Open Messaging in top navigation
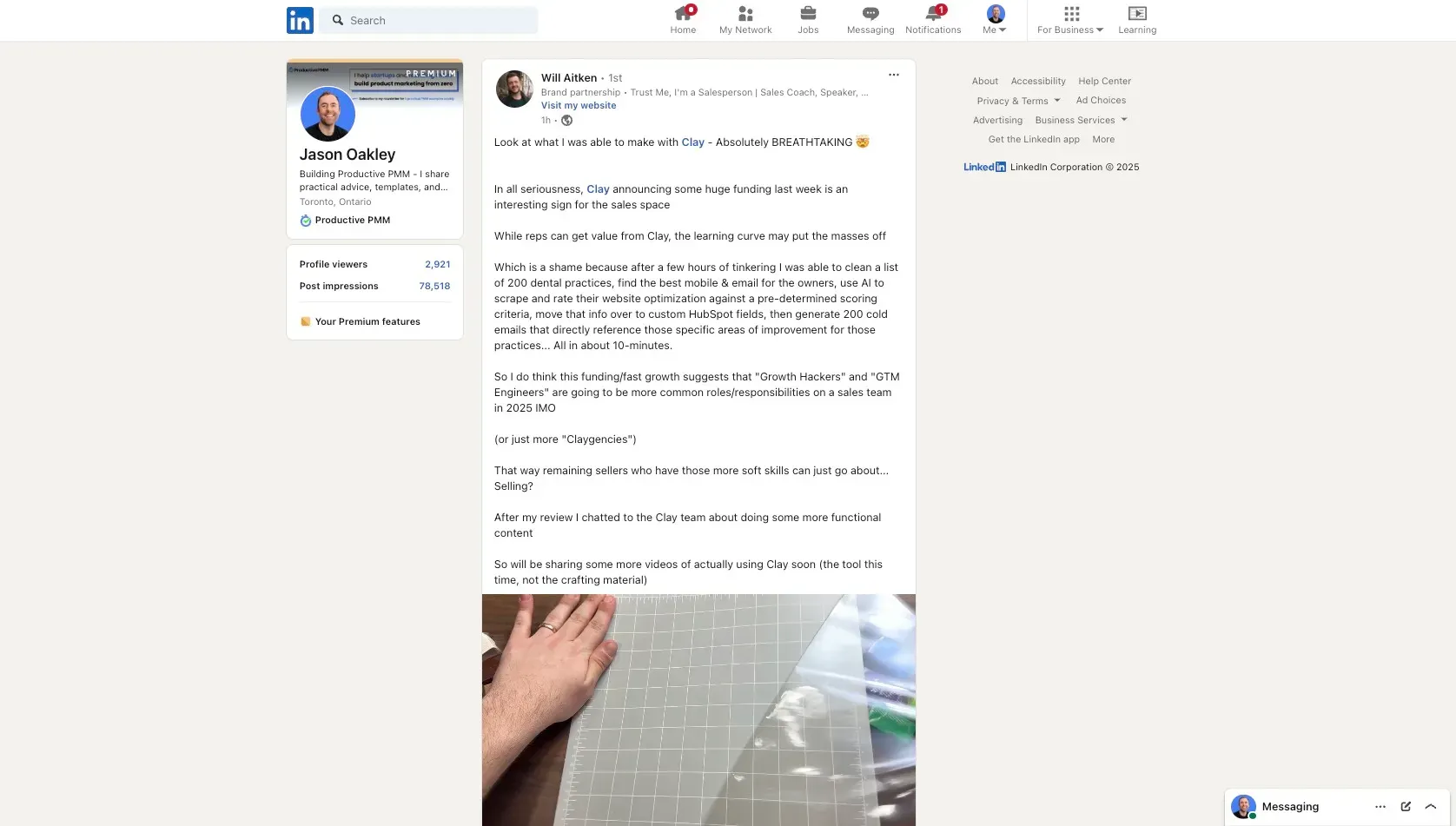The height and width of the screenshot is (826, 1456). [870, 20]
